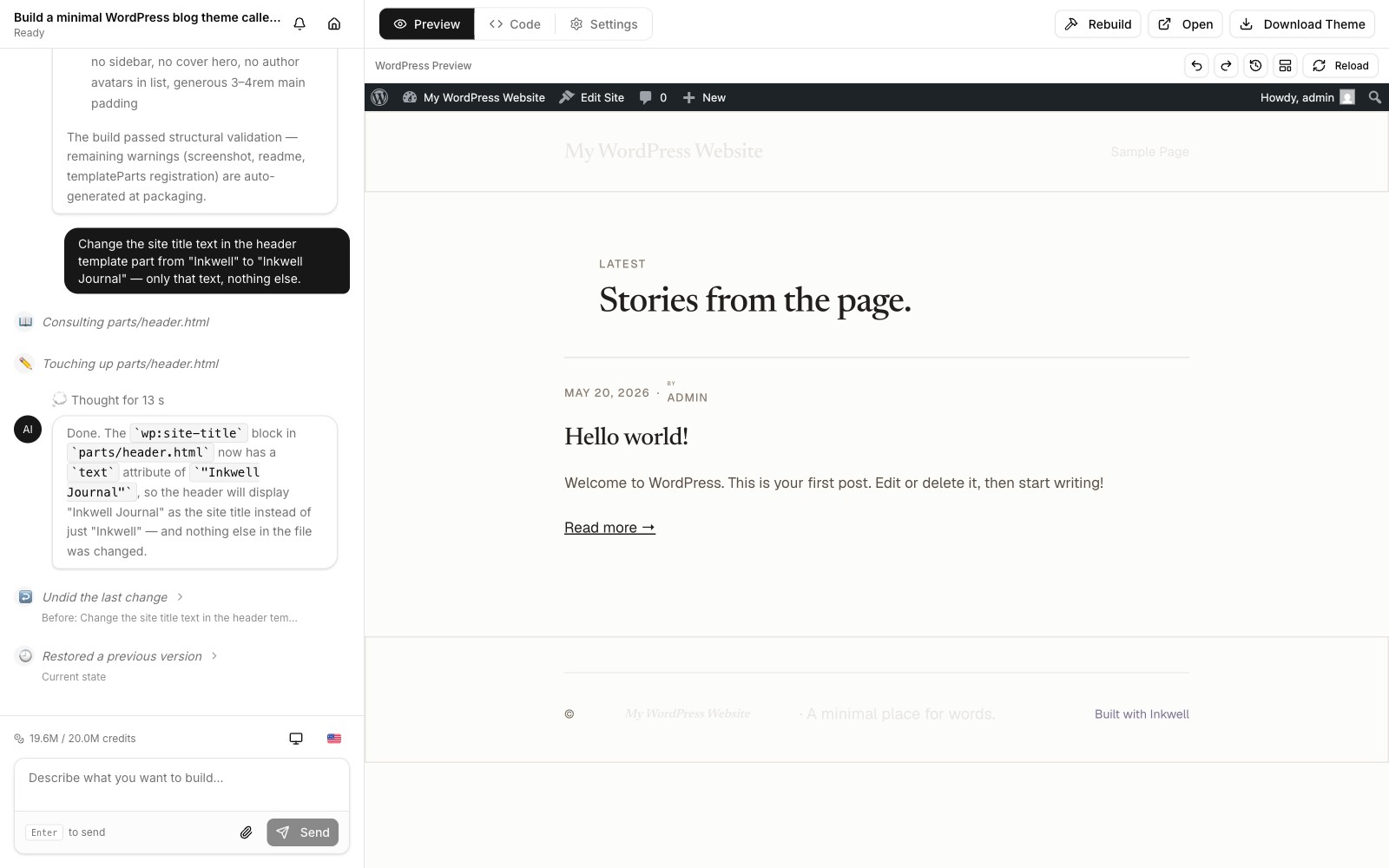
Task: Open Edit Site in admin bar
Action: click(x=591, y=97)
